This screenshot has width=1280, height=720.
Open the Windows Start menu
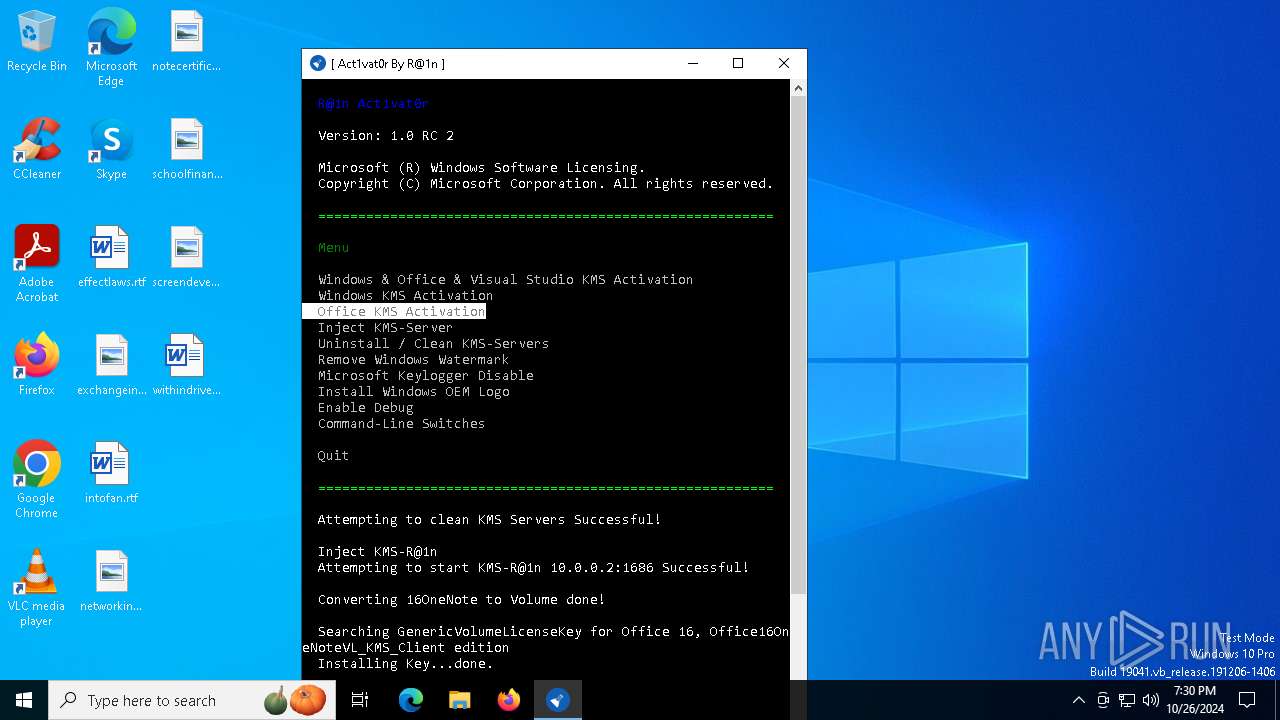[24, 700]
